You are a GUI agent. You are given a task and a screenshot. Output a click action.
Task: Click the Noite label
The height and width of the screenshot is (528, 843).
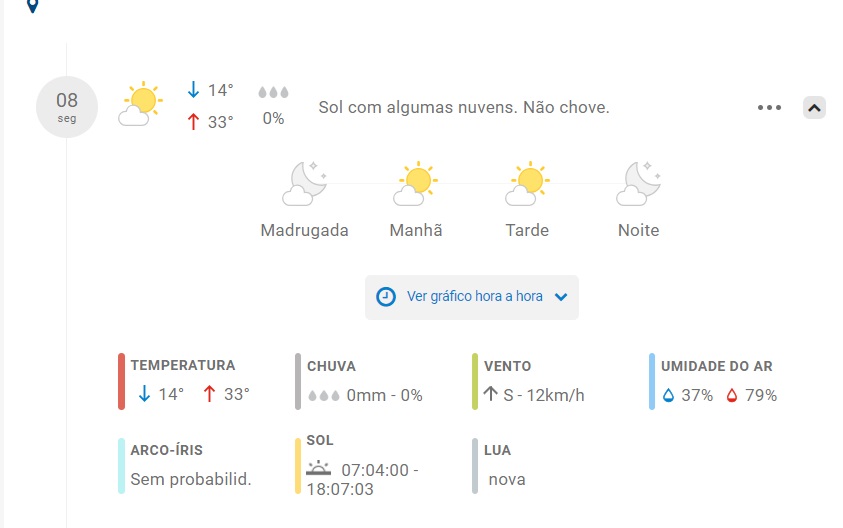(x=639, y=230)
